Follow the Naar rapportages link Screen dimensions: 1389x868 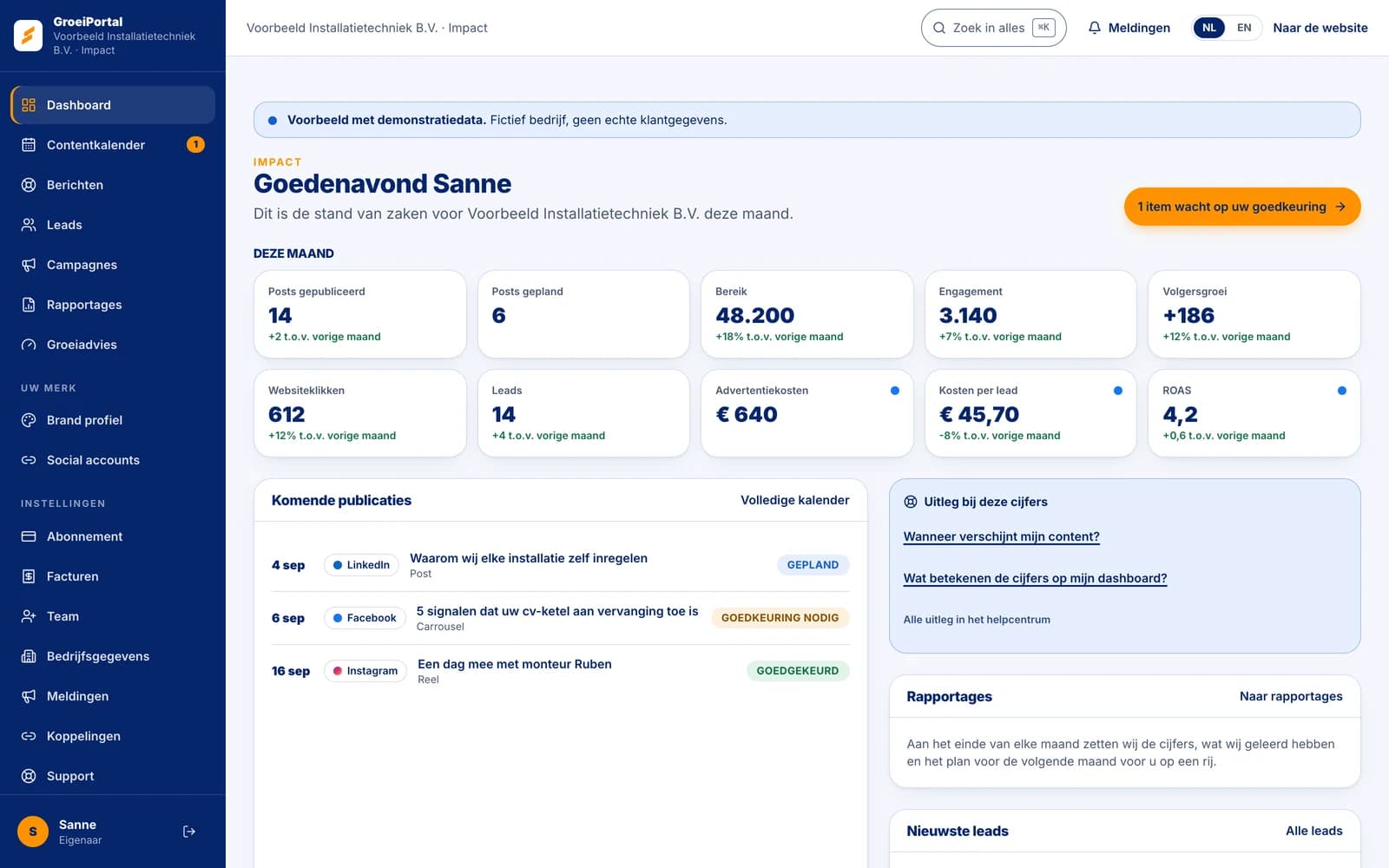[1291, 696]
